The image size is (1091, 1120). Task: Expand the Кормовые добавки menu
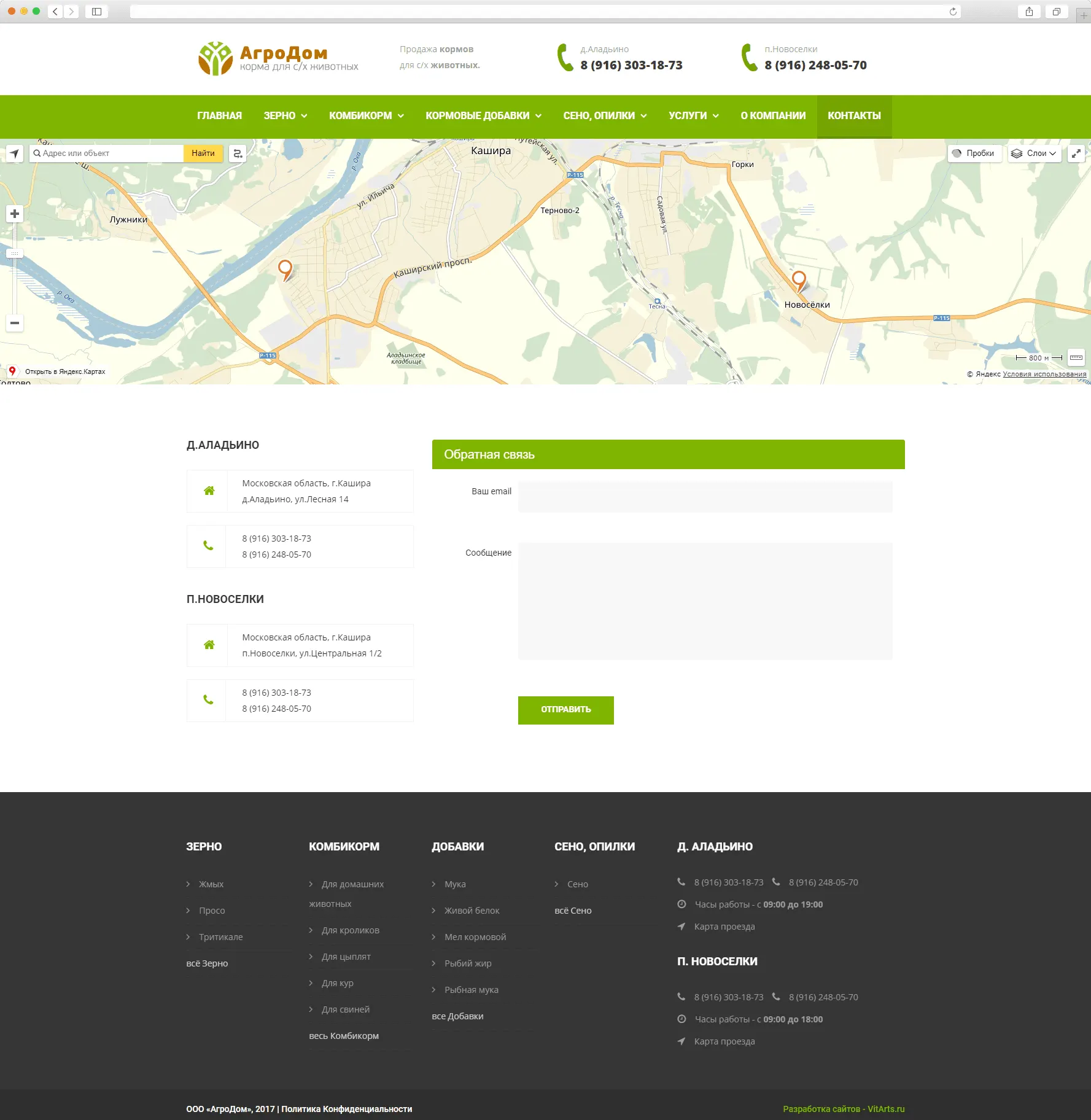click(x=483, y=116)
